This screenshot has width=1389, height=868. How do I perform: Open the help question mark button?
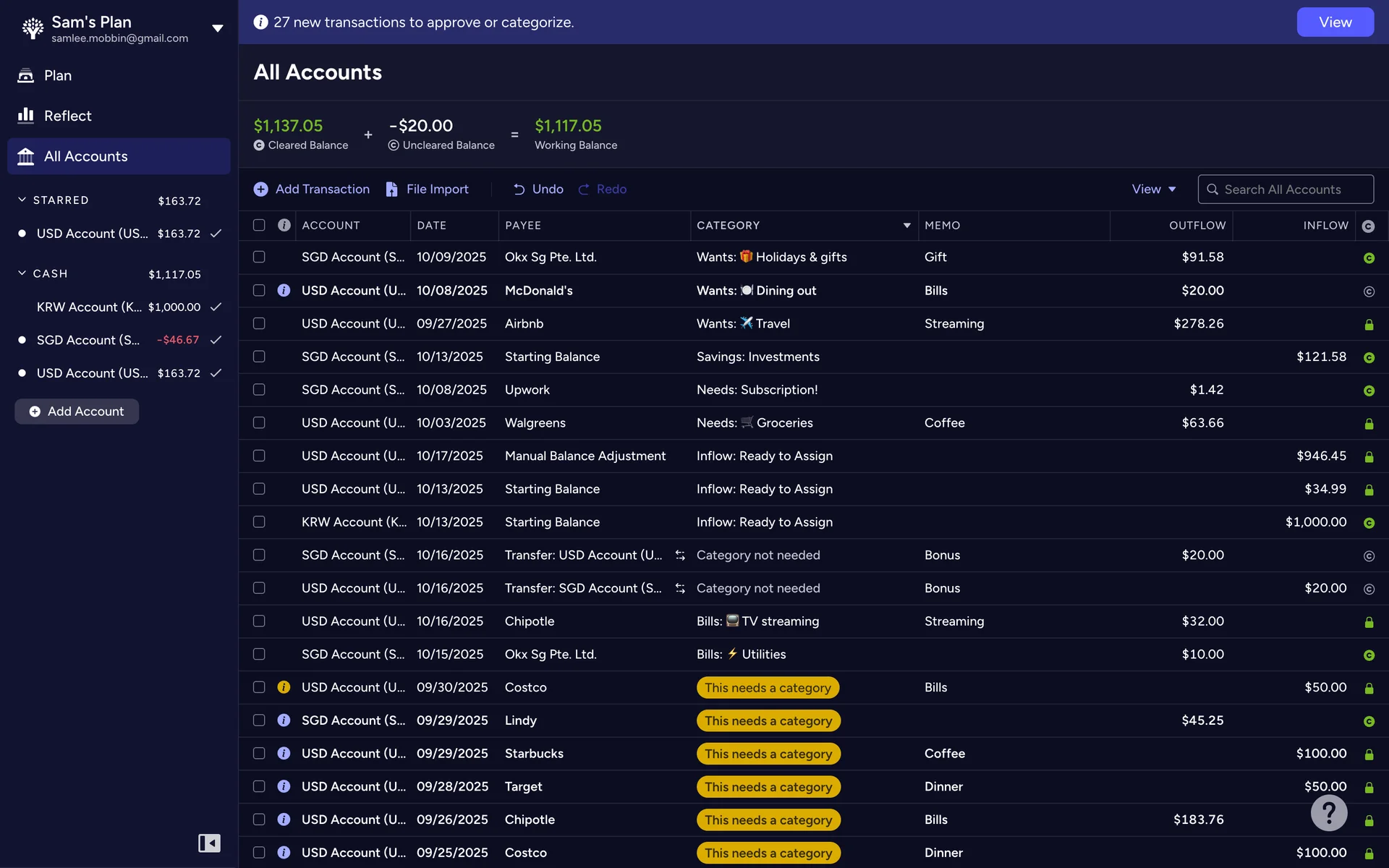point(1328,813)
